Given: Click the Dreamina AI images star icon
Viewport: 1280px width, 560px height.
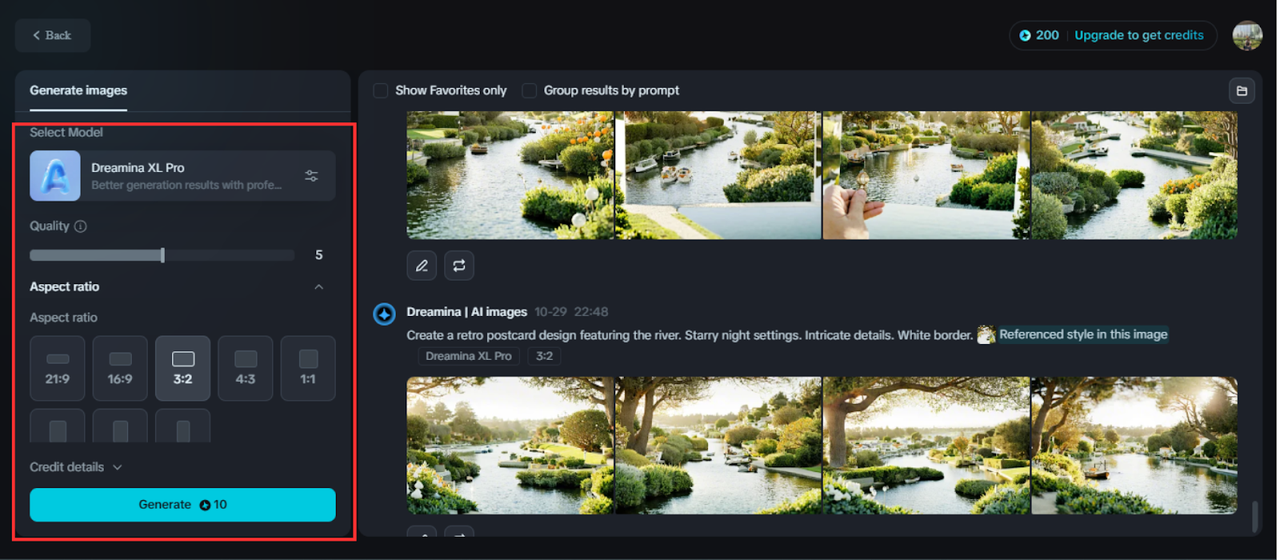Looking at the screenshot, I should click(385, 314).
